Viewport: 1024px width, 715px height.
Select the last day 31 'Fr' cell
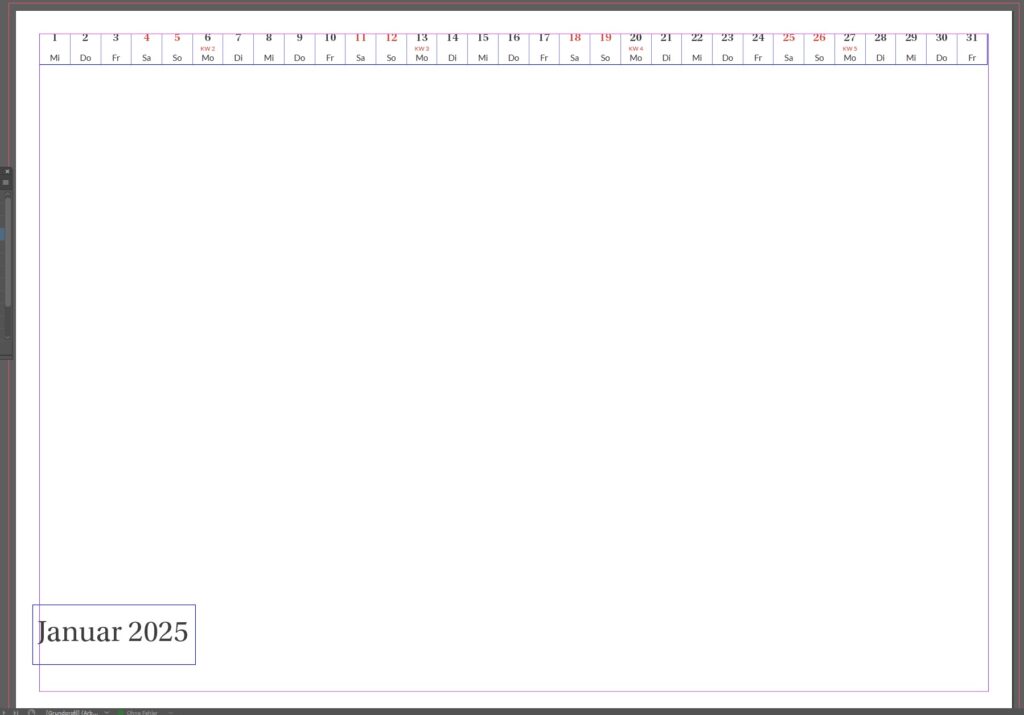point(972,49)
